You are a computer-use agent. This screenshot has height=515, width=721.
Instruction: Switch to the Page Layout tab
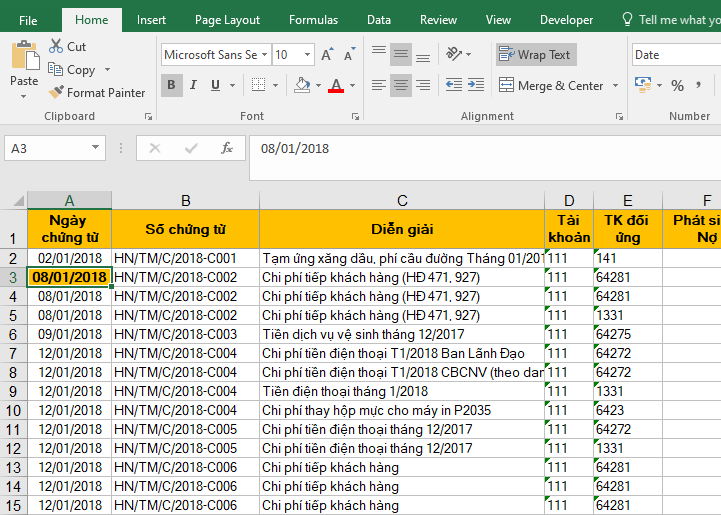(227, 20)
